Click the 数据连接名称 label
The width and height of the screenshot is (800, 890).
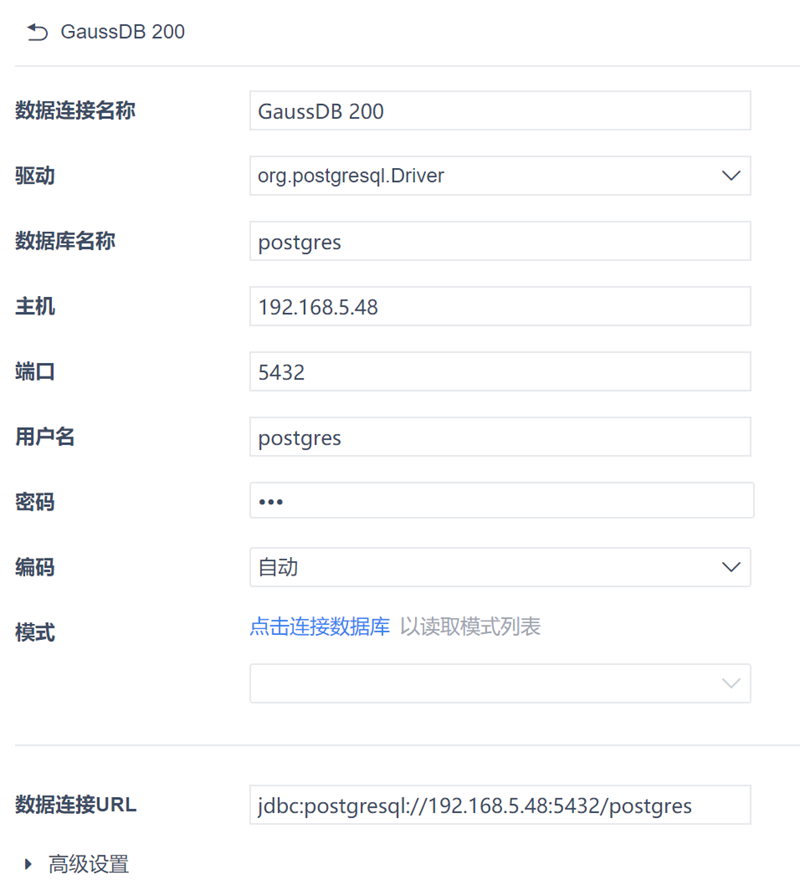point(75,110)
